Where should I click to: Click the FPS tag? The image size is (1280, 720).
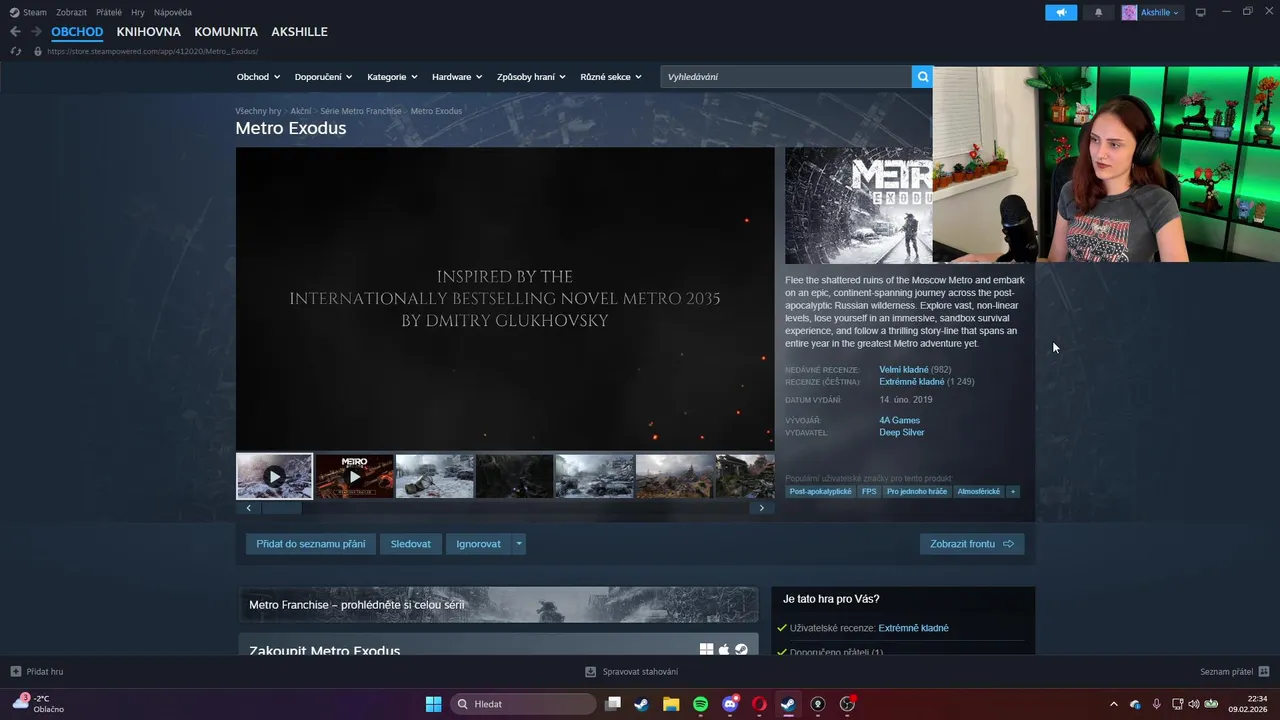[x=869, y=492]
